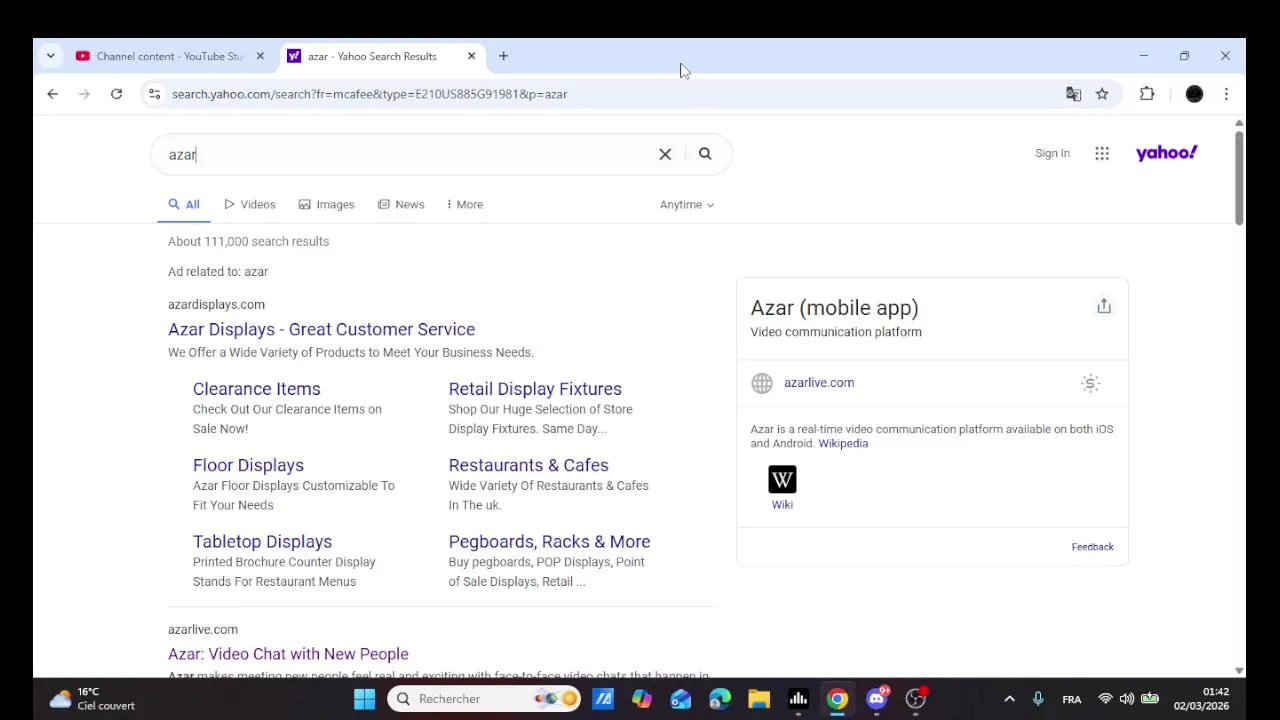1280x720 pixels.
Task: Expand the More search options
Action: (465, 205)
